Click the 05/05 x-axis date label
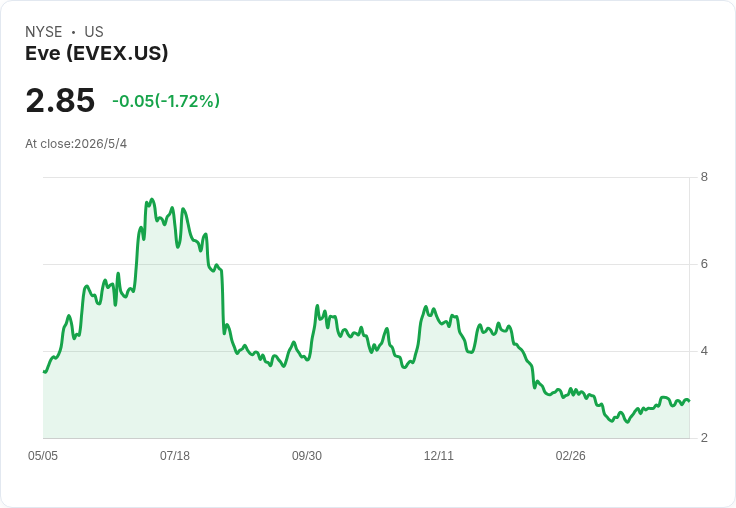 pyautogui.click(x=43, y=455)
